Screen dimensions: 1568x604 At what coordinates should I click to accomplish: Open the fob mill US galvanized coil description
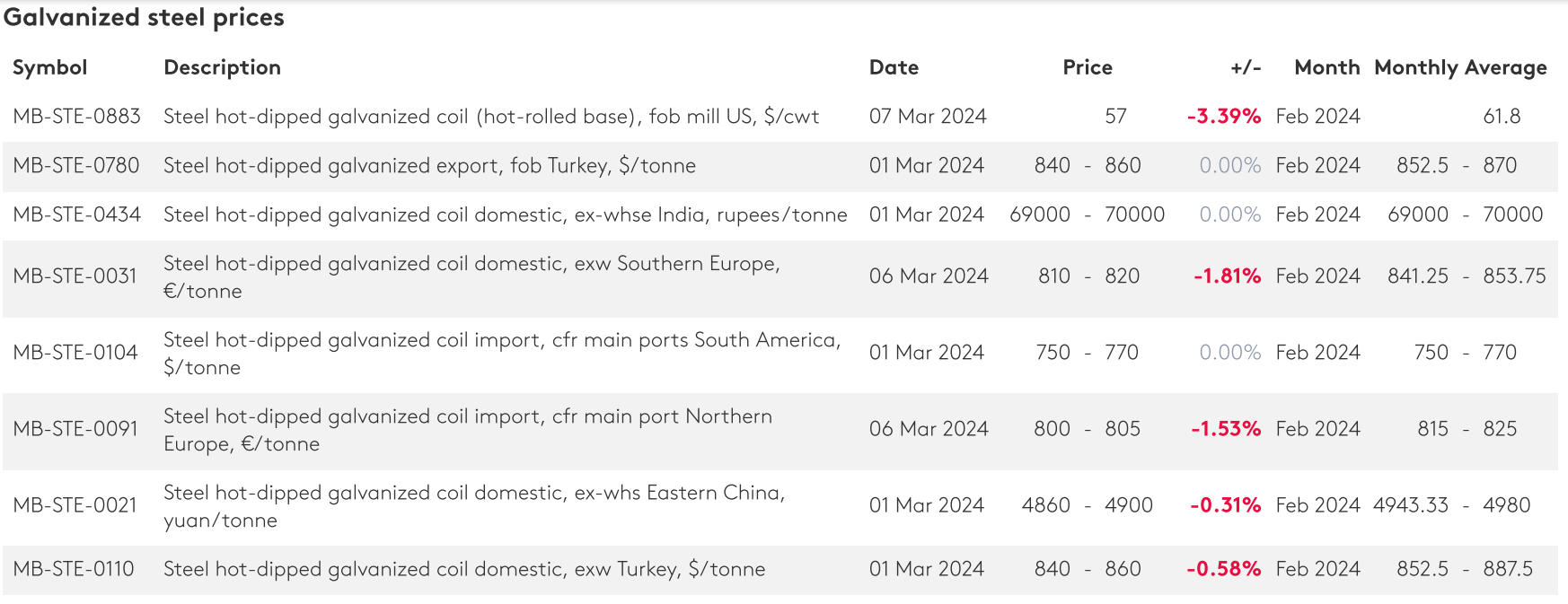point(491,117)
